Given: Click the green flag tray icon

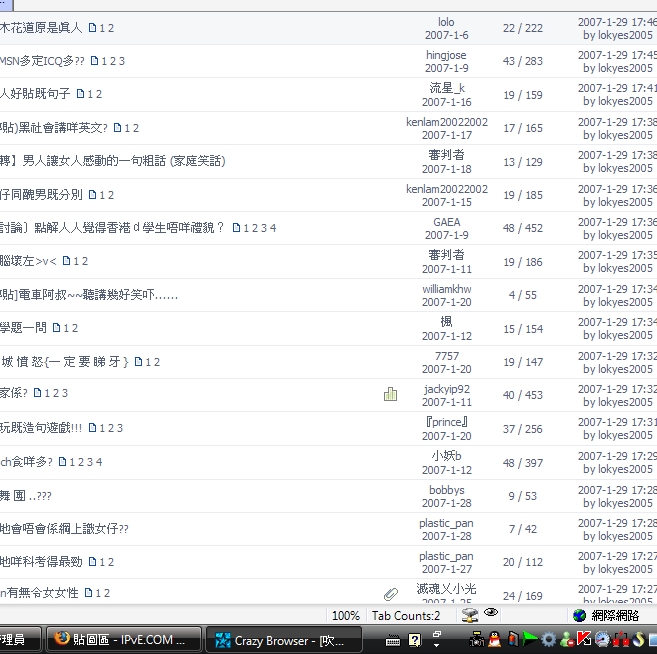Looking at the screenshot, I should pyautogui.click(x=530, y=639).
